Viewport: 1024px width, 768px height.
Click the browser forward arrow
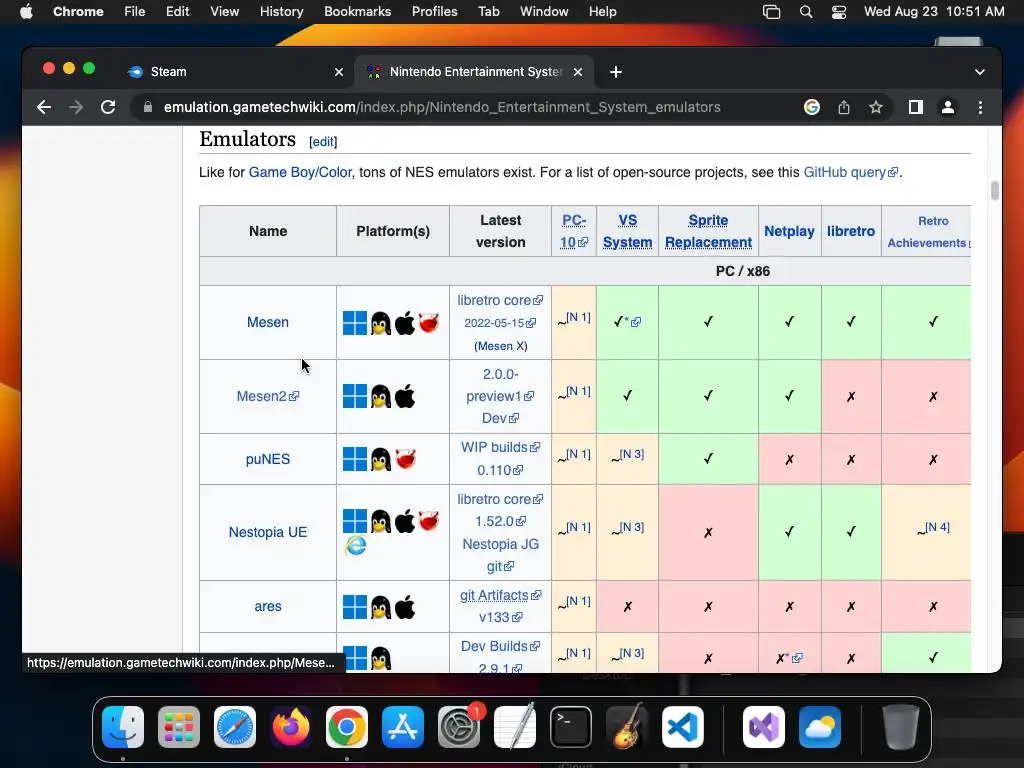tap(76, 107)
